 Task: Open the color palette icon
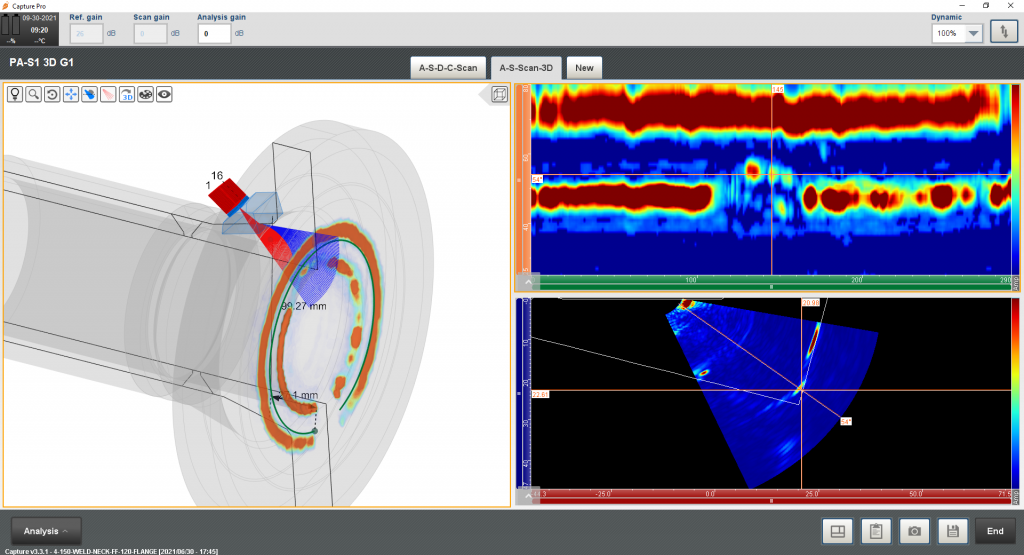(146, 94)
